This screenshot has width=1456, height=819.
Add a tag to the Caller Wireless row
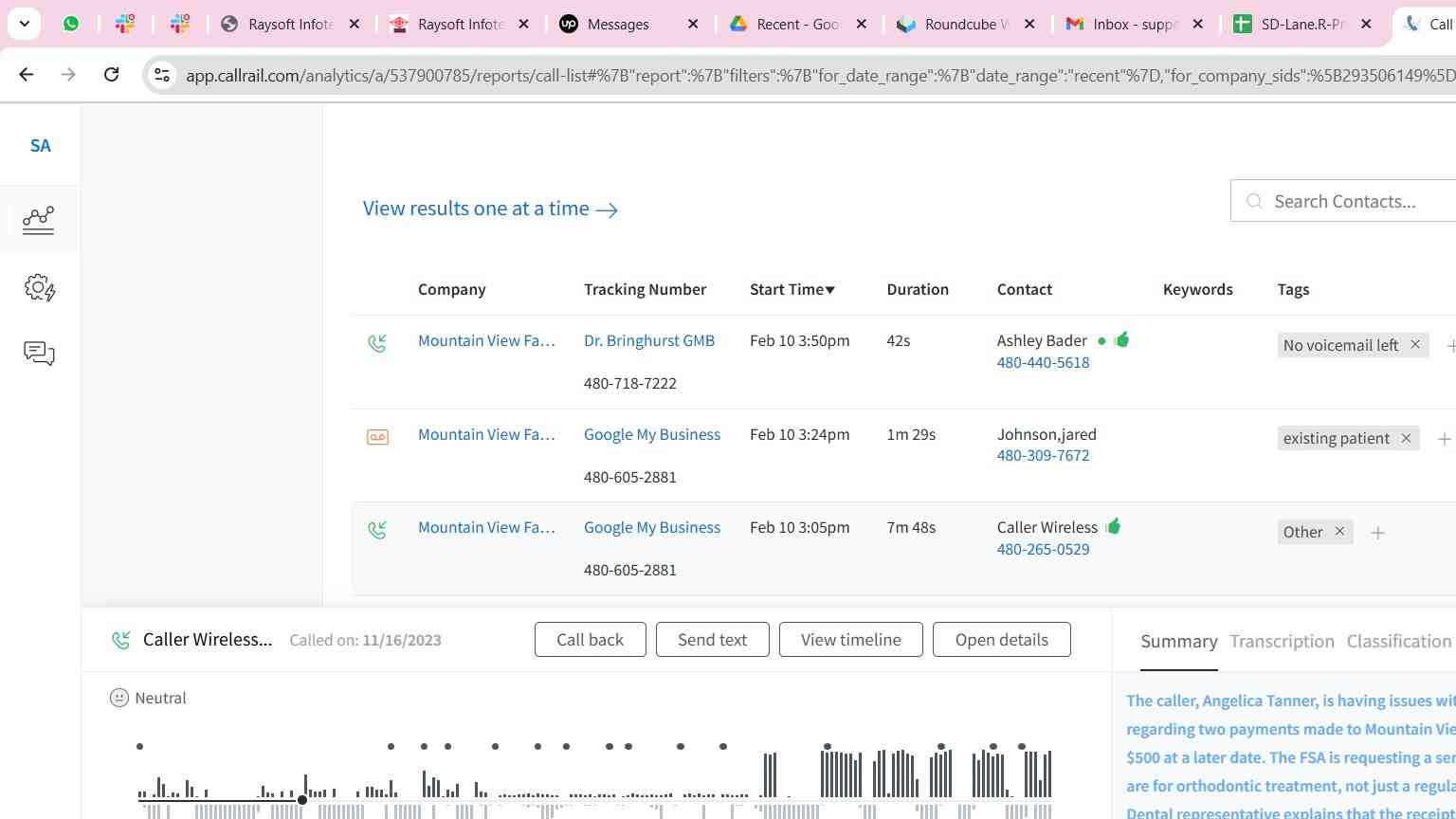1377,533
